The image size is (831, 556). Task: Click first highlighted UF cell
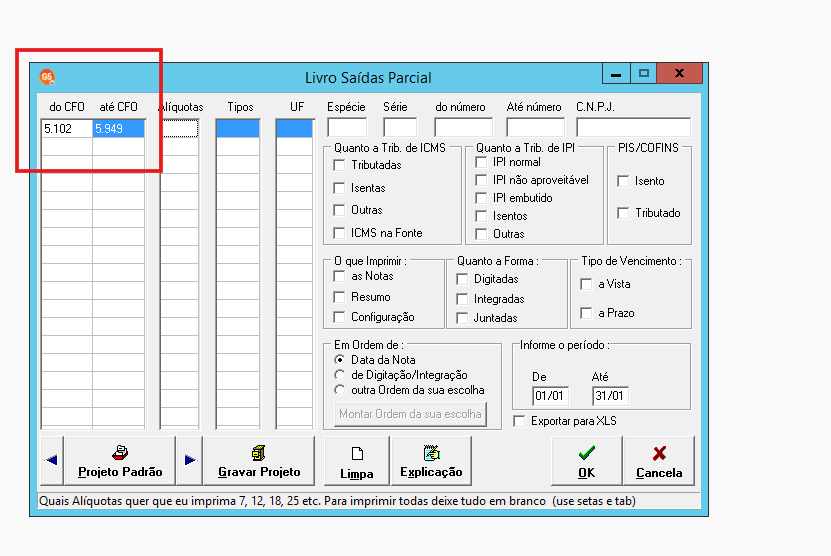(x=295, y=129)
